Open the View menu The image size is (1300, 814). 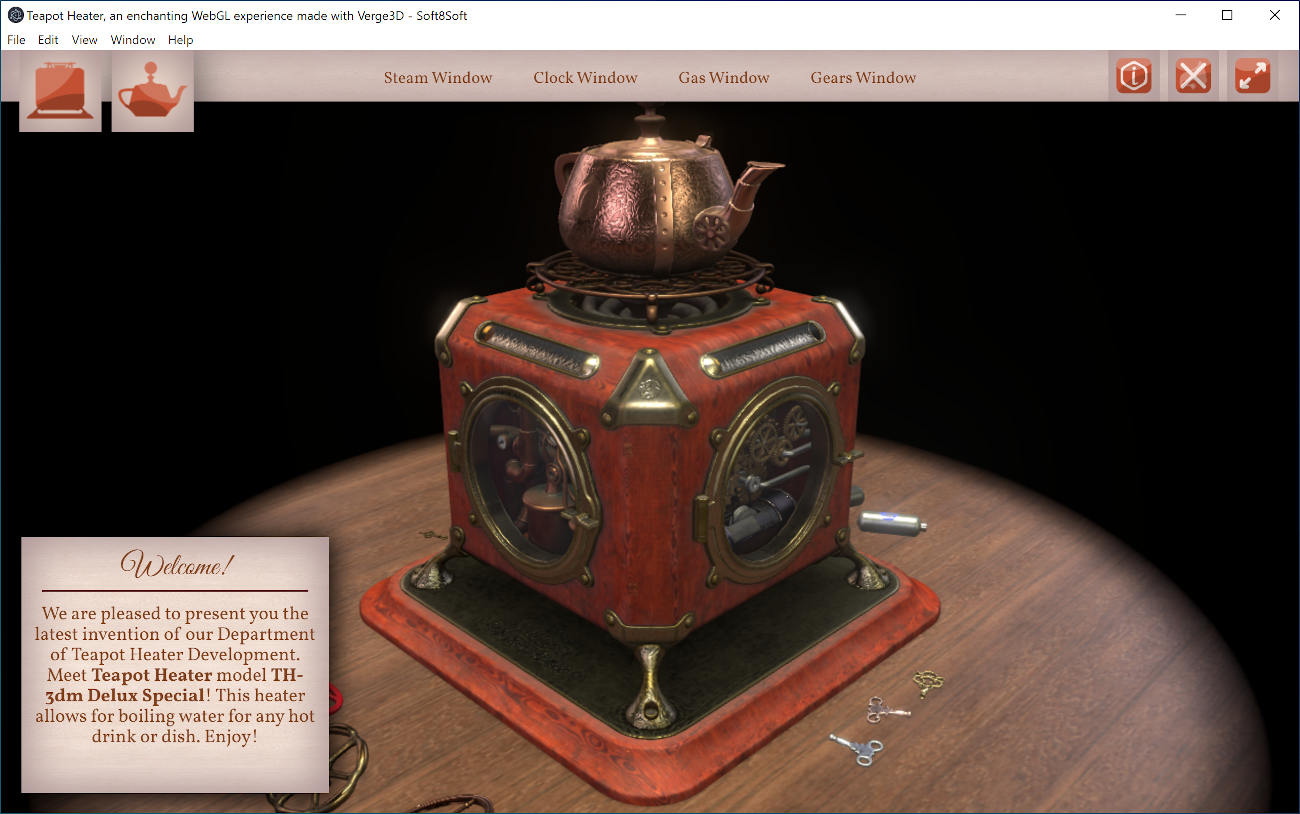click(x=85, y=40)
